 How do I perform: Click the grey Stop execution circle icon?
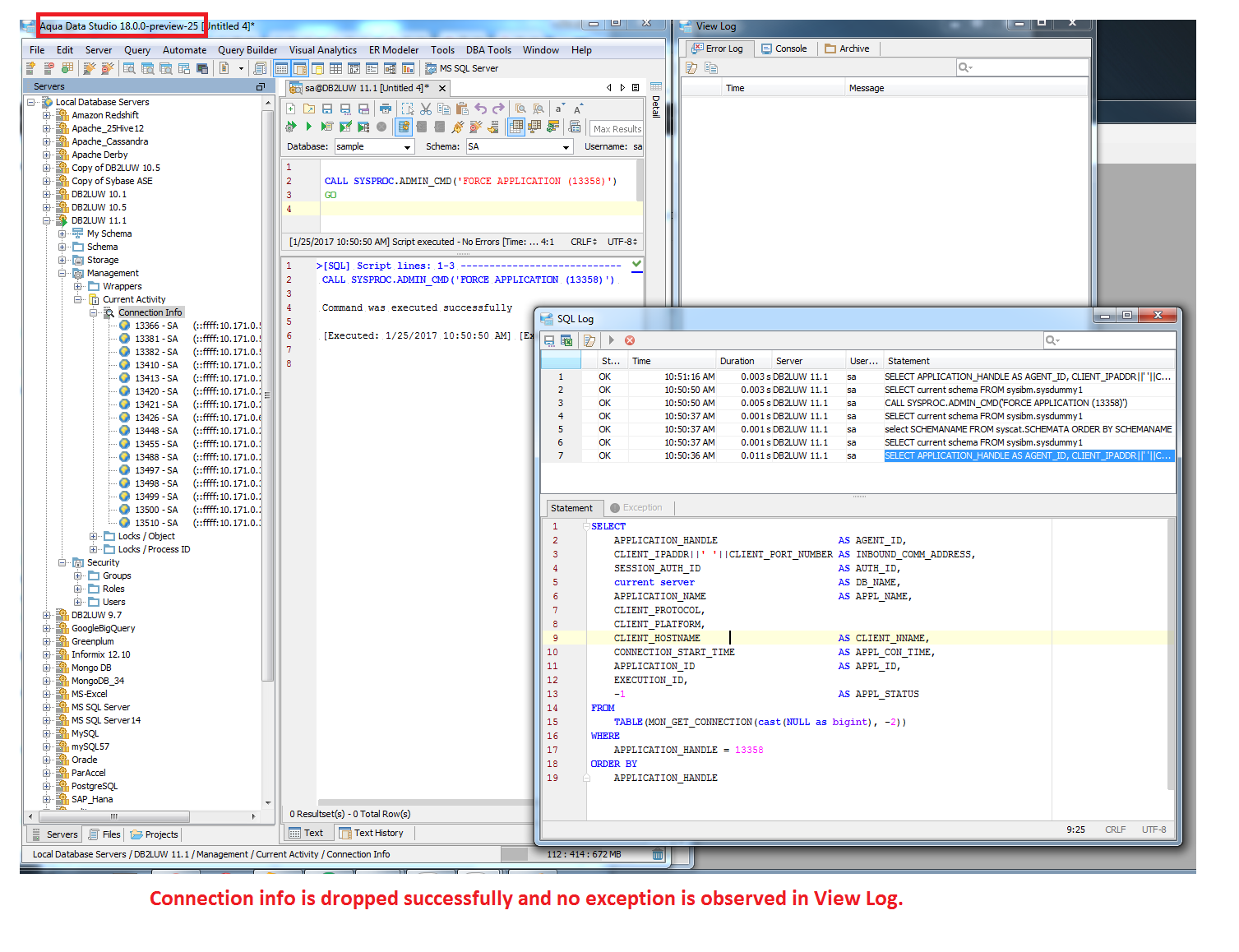[x=381, y=127]
